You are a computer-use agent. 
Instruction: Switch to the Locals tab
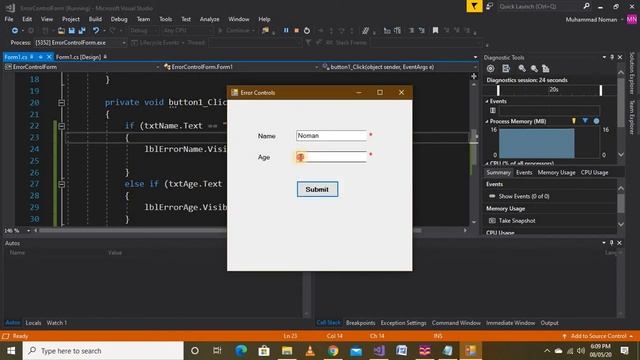pyautogui.click(x=33, y=323)
